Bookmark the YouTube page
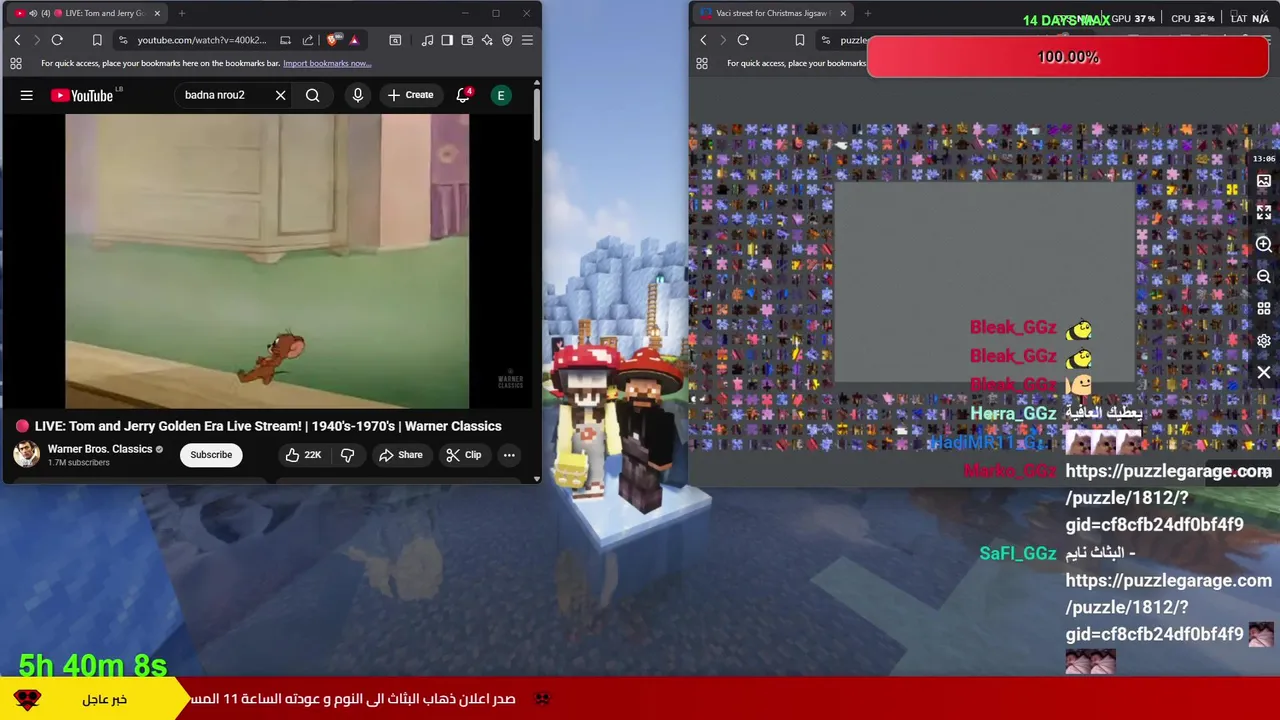 pos(97,40)
